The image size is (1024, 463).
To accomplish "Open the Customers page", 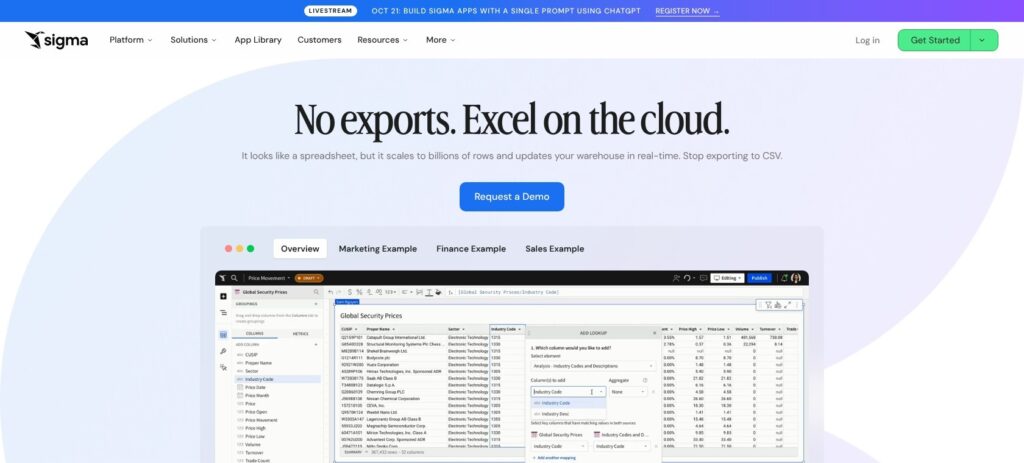I will tap(319, 40).
